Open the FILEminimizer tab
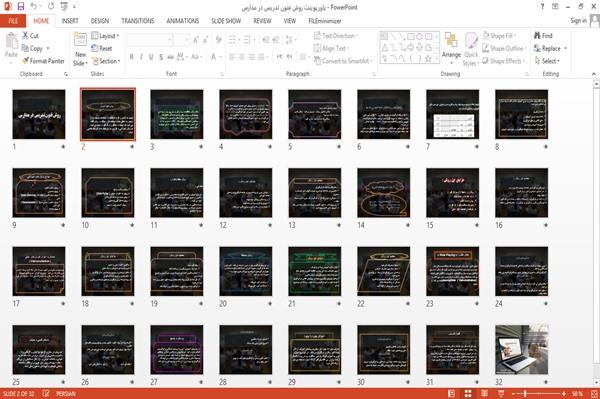600x399 pixels. (325, 21)
